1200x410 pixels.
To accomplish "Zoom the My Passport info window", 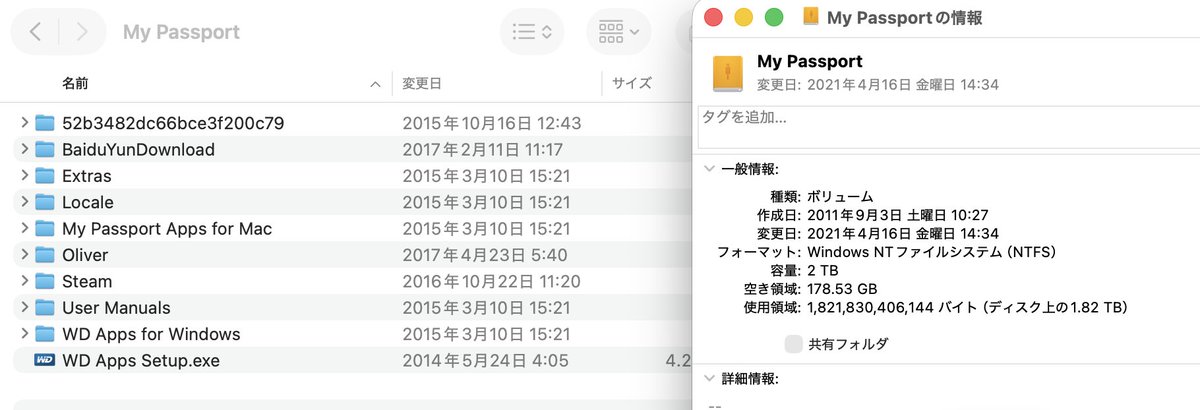I will click(773, 17).
